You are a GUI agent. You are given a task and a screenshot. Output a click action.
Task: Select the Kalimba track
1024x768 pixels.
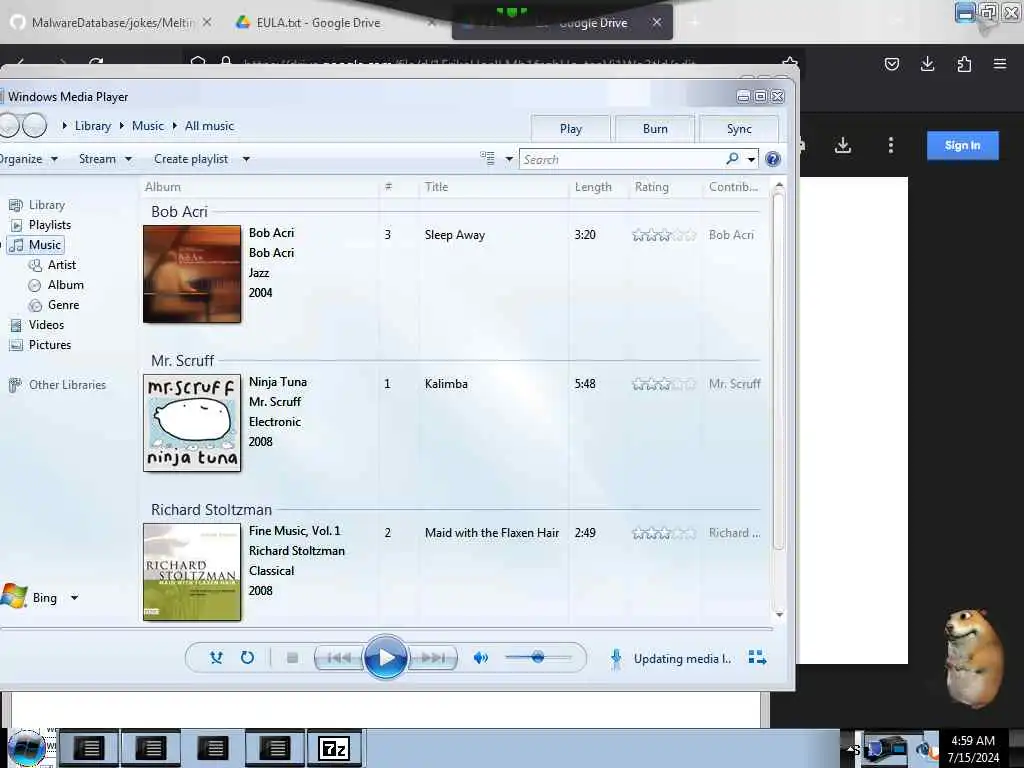446,384
